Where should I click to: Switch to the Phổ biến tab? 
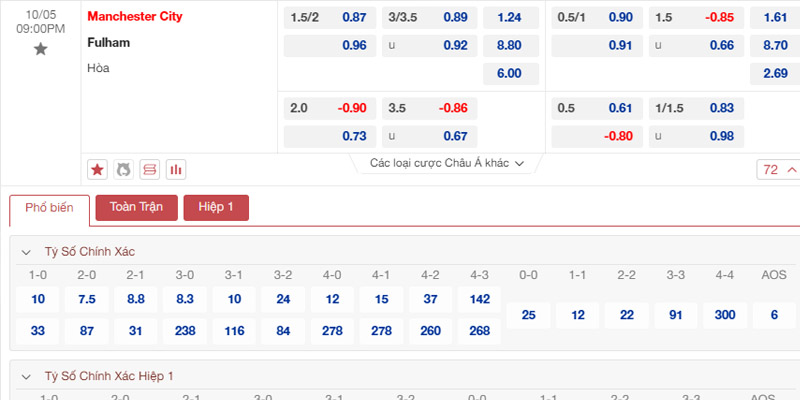tap(49, 208)
